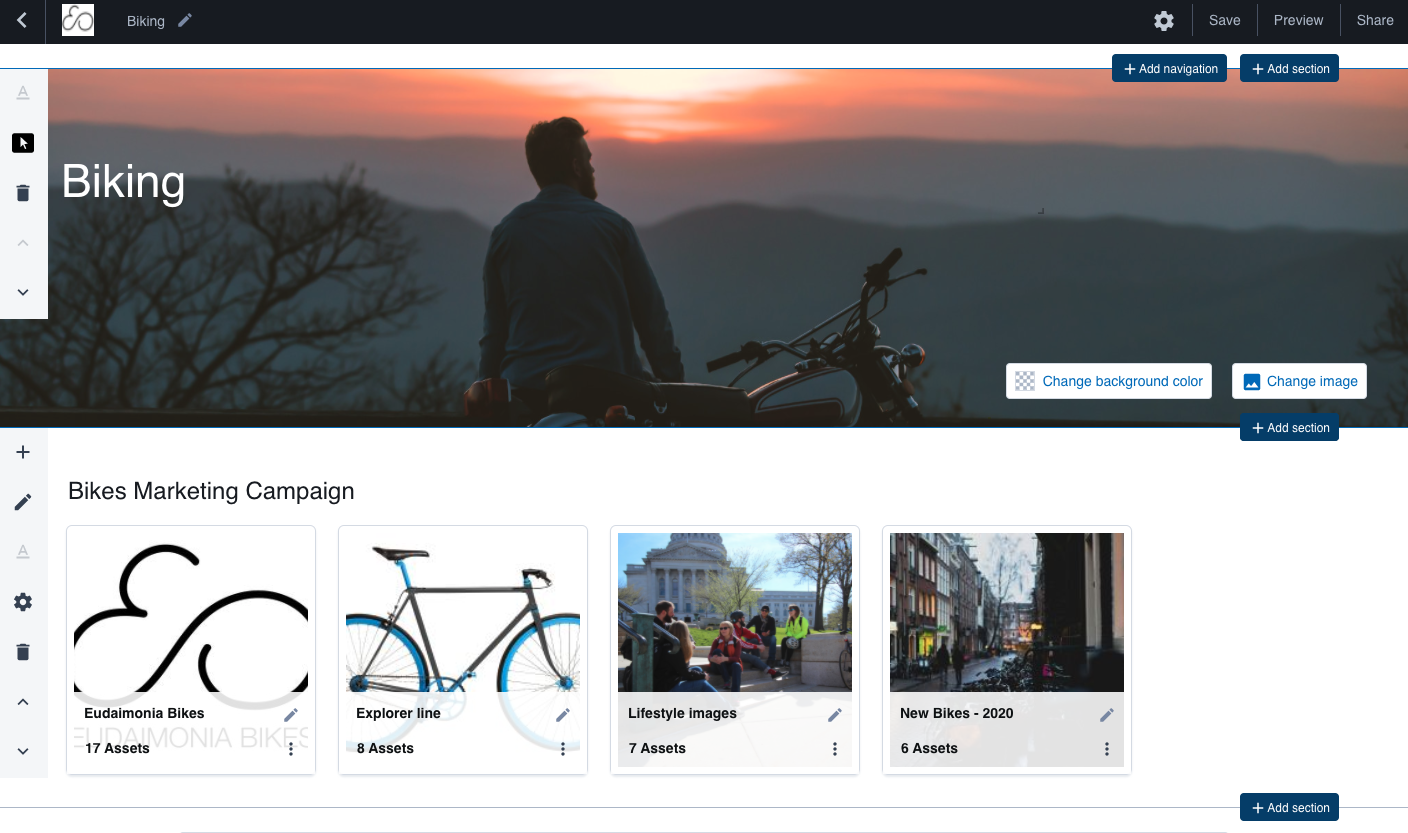Image resolution: width=1408 pixels, height=833 pixels.
Task: Click the Add navigation button
Action: point(1169,69)
